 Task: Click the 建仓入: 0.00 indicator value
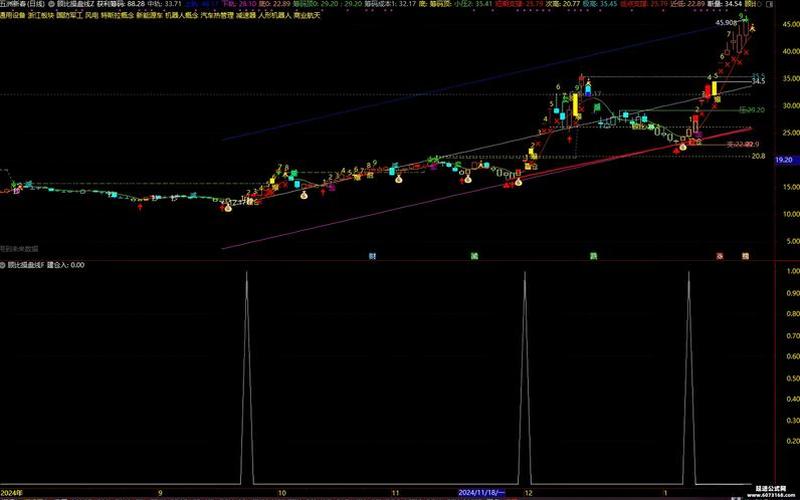coord(66,265)
